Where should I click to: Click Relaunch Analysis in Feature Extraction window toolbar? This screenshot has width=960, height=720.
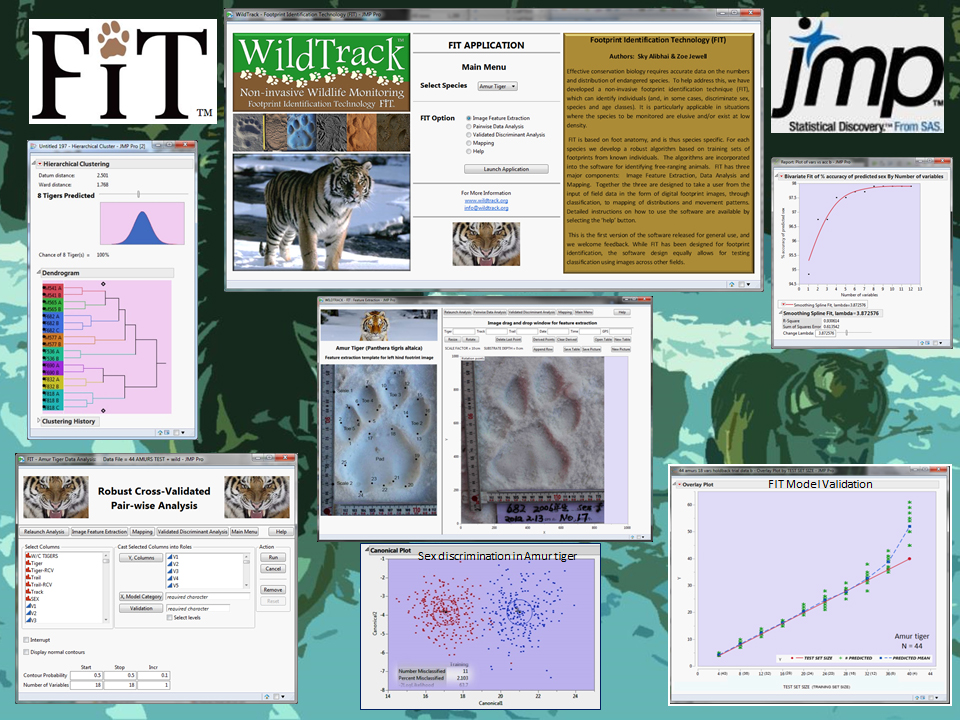(x=457, y=312)
